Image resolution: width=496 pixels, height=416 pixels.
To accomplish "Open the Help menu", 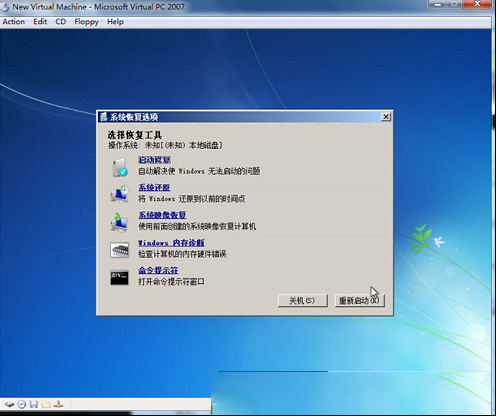I will click(115, 22).
